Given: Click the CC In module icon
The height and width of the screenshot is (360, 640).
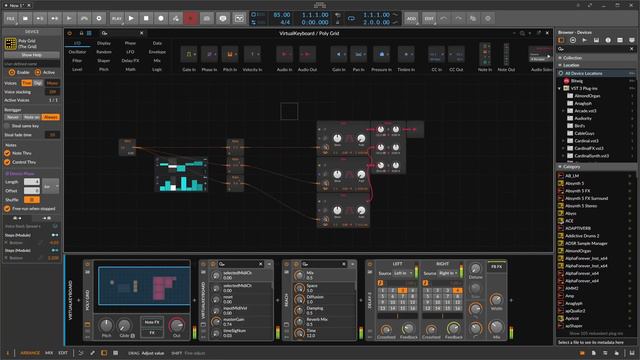Looking at the screenshot, I should [436, 54].
